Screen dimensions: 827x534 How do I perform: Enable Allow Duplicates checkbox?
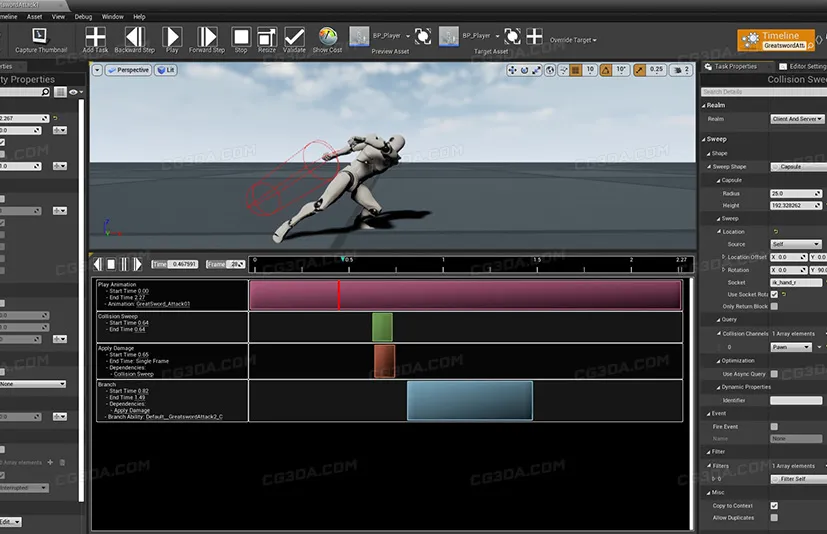(774, 518)
